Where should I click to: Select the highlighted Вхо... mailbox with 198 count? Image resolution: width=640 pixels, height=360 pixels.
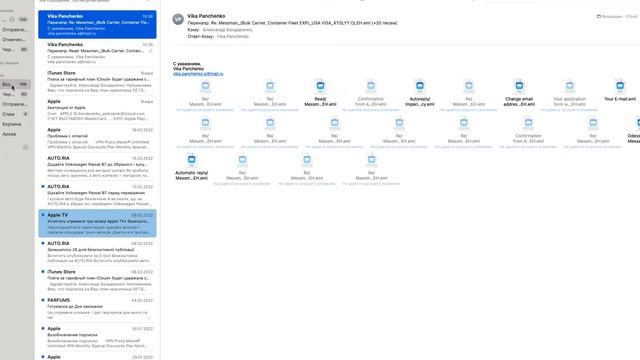[x=16, y=84]
